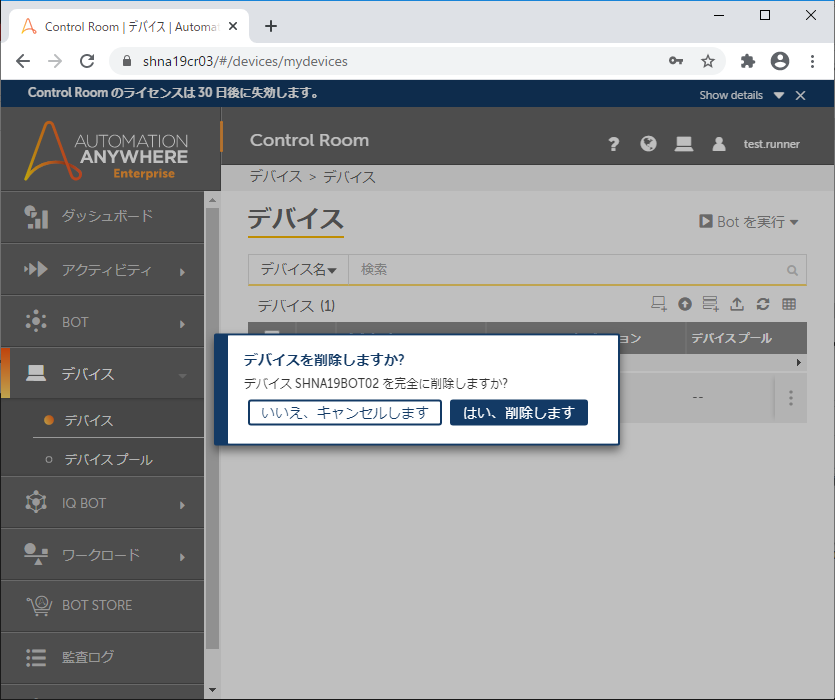
Task: Click the password key icon
Action: click(676, 61)
